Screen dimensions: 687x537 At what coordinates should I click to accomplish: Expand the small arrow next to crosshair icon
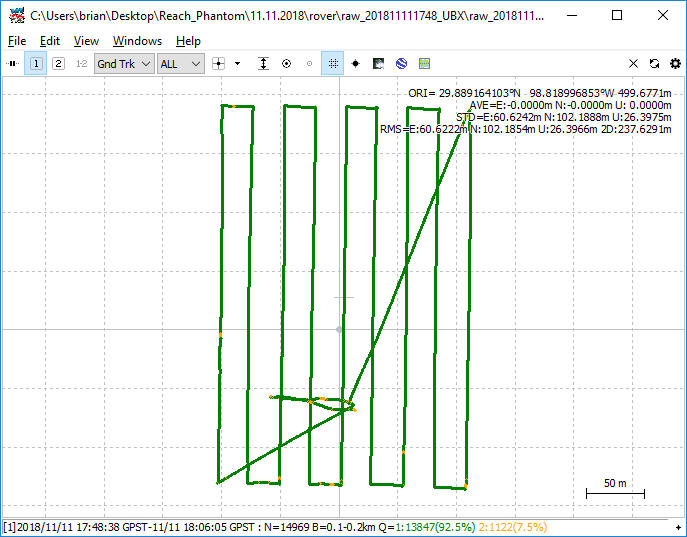click(237, 64)
